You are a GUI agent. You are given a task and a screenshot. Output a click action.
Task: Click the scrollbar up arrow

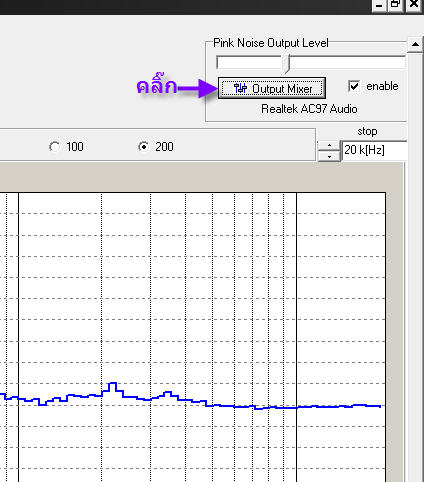coord(415,44)
